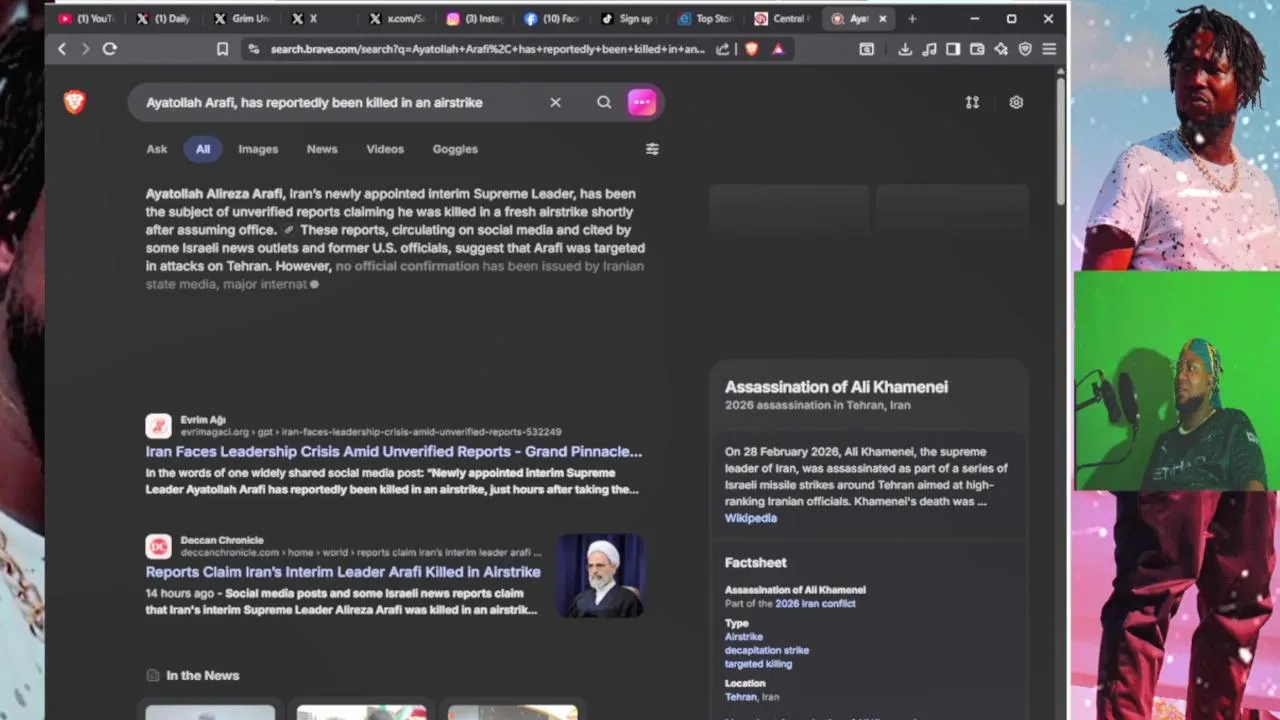Open the Wikipedia link in info panel

pyautogui.click(x=751, y=518)
